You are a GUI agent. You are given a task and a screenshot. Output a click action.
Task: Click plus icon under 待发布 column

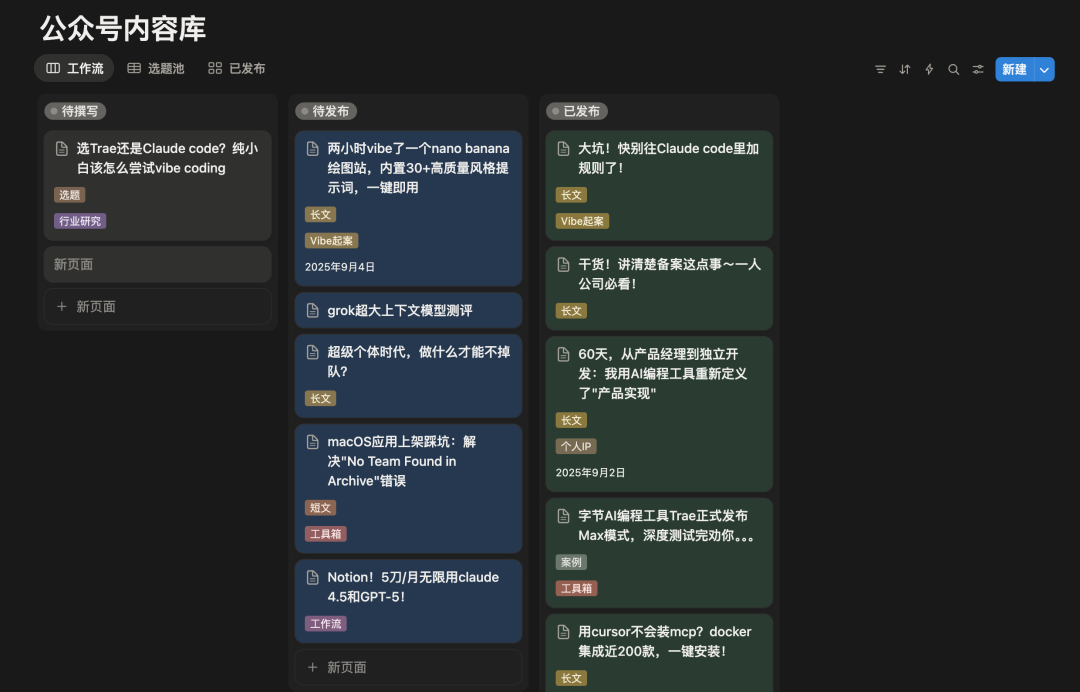(x=313, y=667)
